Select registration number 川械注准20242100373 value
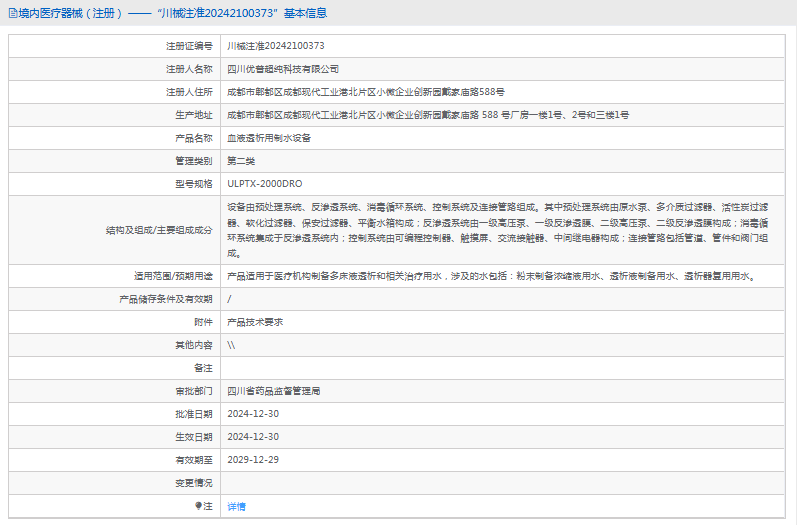The height and width of the screenshot is (525, 798). [x=275, y=46]
